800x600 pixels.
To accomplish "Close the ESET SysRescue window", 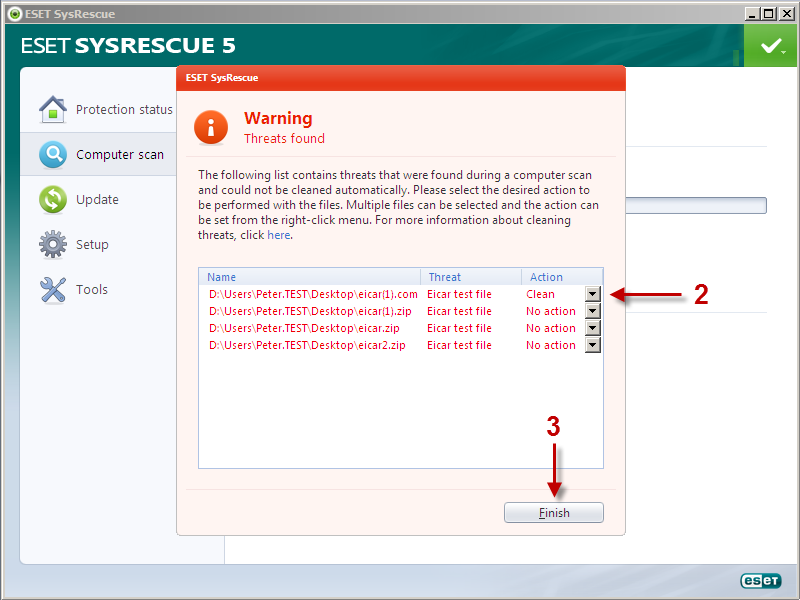I will 787,14.
